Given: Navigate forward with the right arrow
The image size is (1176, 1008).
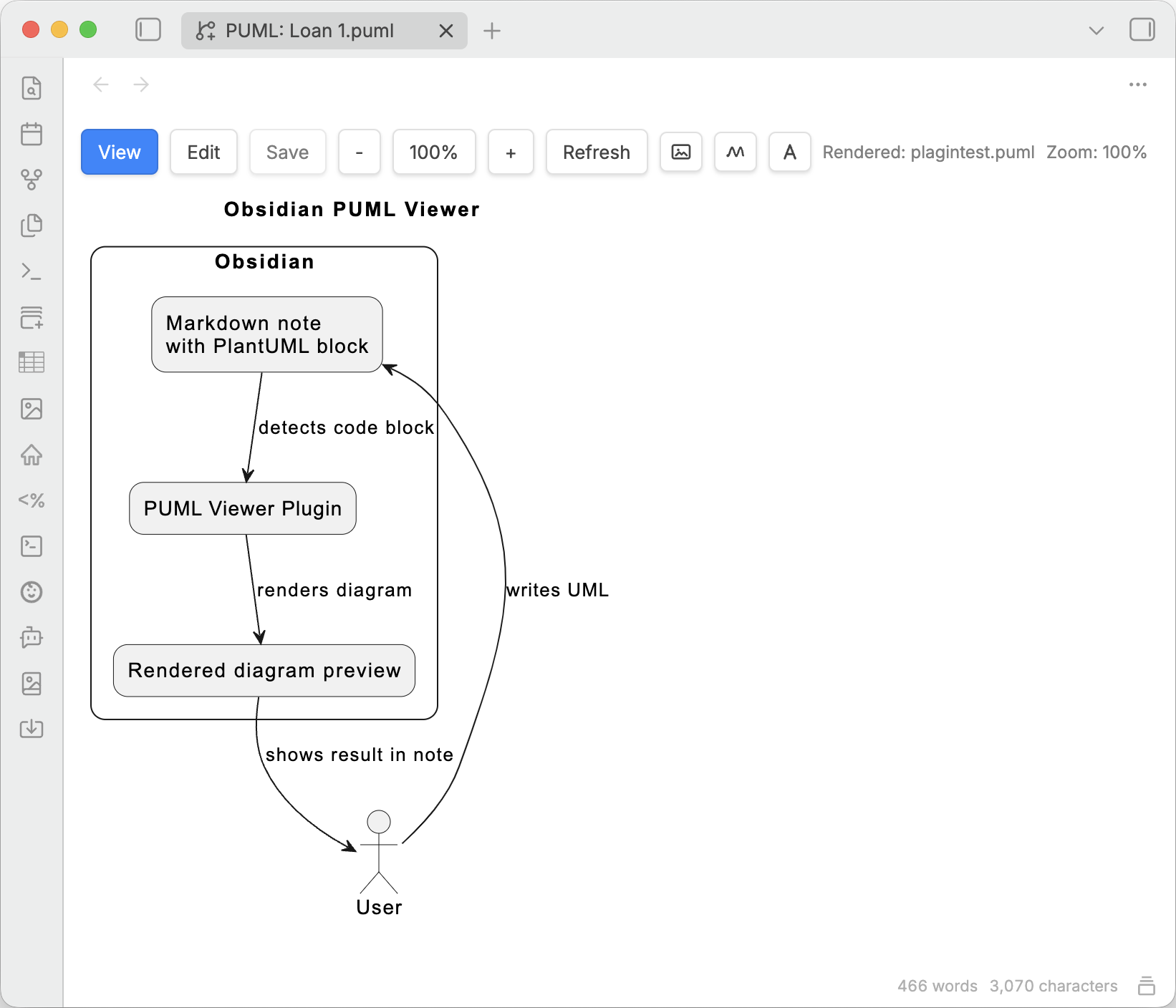Looking at the screenshot, I should (x=141, y=84).
